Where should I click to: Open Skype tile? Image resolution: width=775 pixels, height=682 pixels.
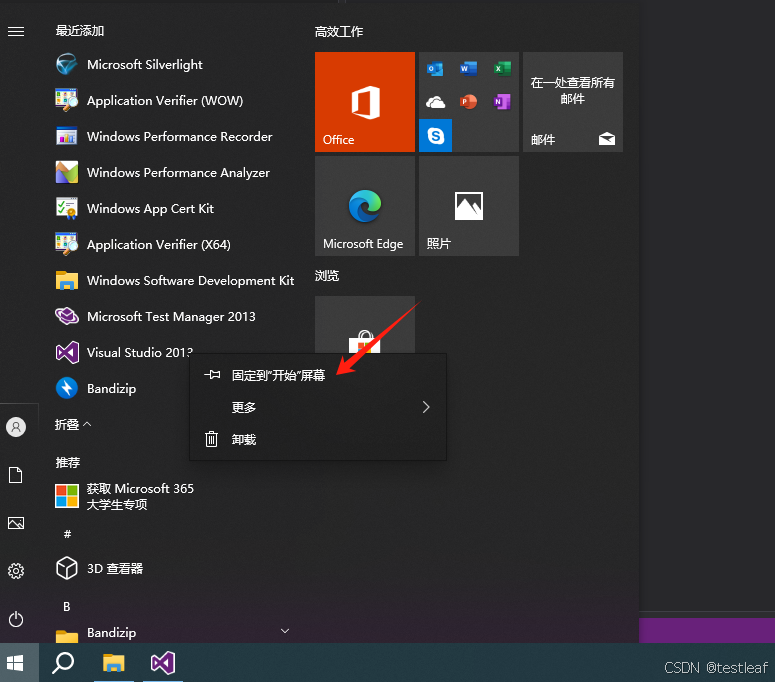tap(435, 135)
